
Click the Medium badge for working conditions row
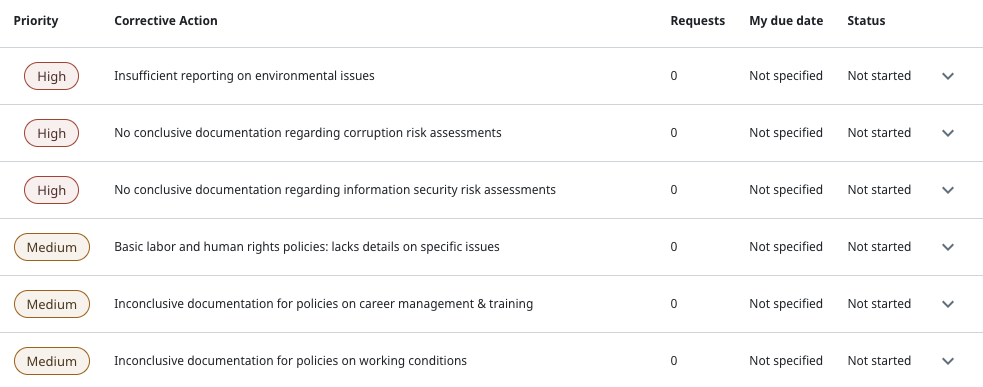tap(52, 361)
